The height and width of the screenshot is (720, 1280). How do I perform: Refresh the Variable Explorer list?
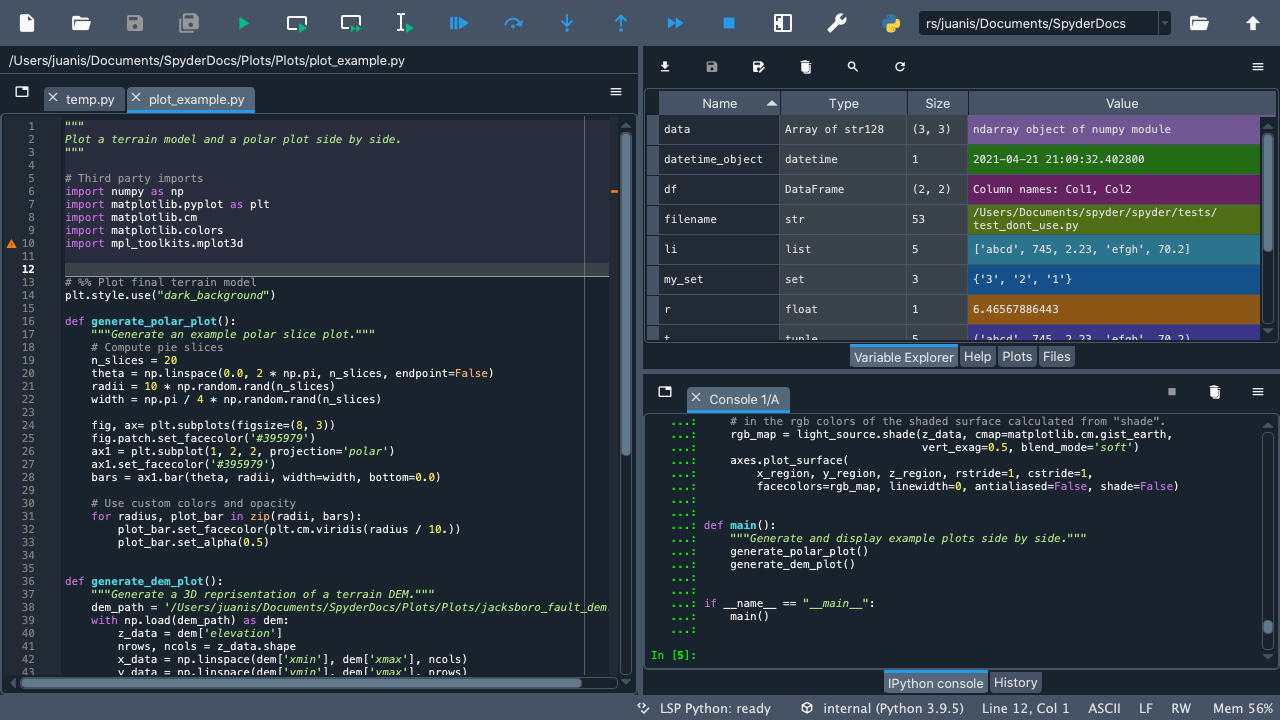coord(900,67)
